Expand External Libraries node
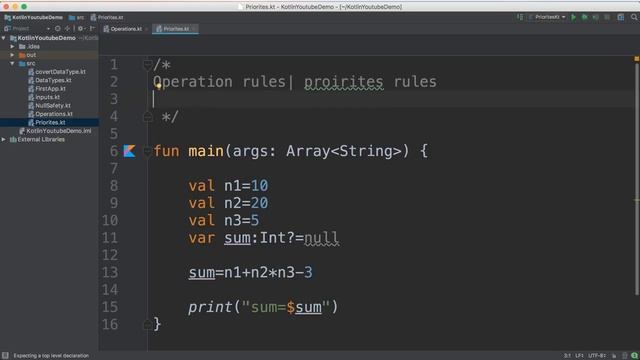Viewport: 640px width, 360px height. [4, 139]
